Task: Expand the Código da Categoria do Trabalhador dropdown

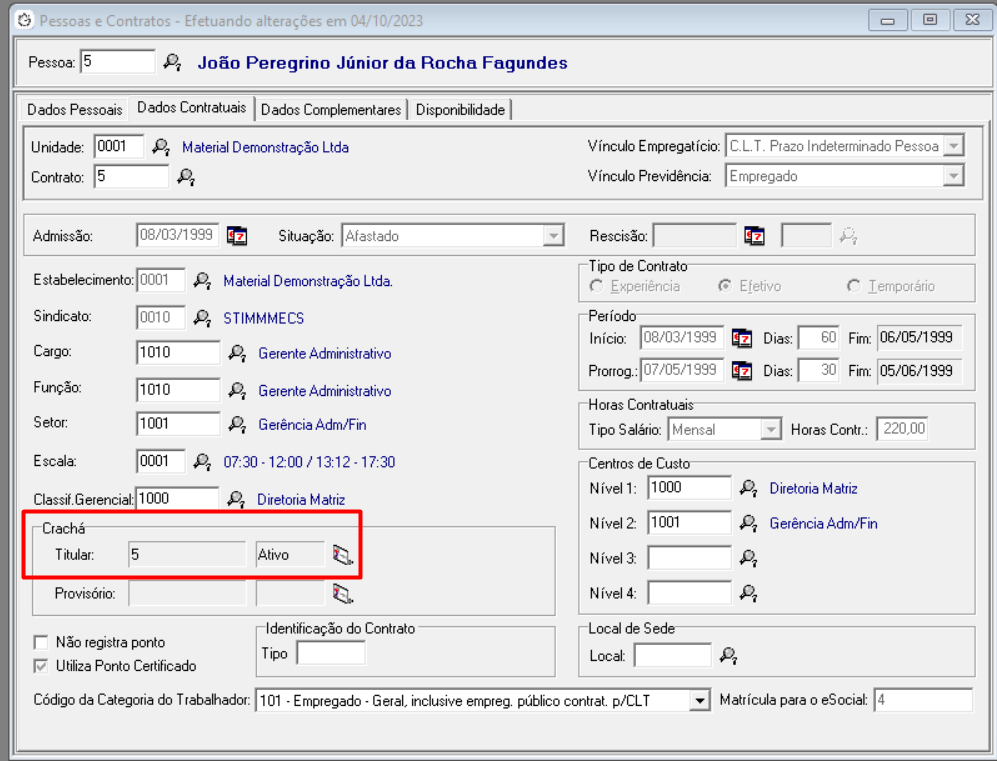Action: point(700,701)
